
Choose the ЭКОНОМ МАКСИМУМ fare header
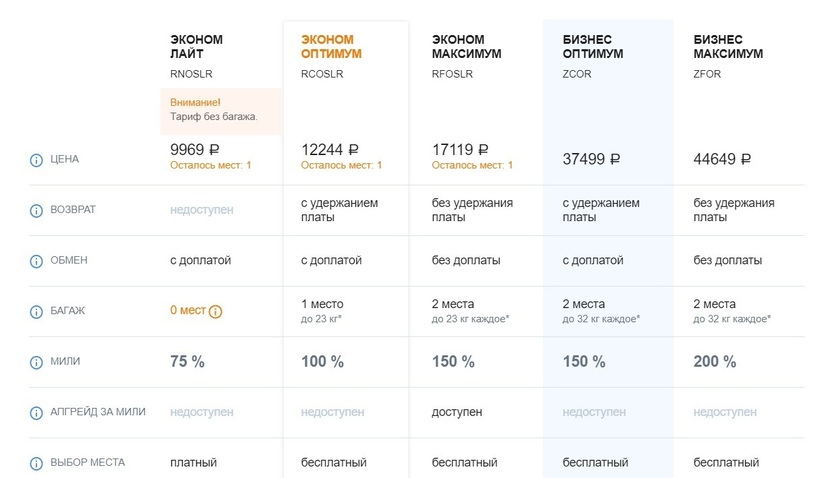coord(466,46)
